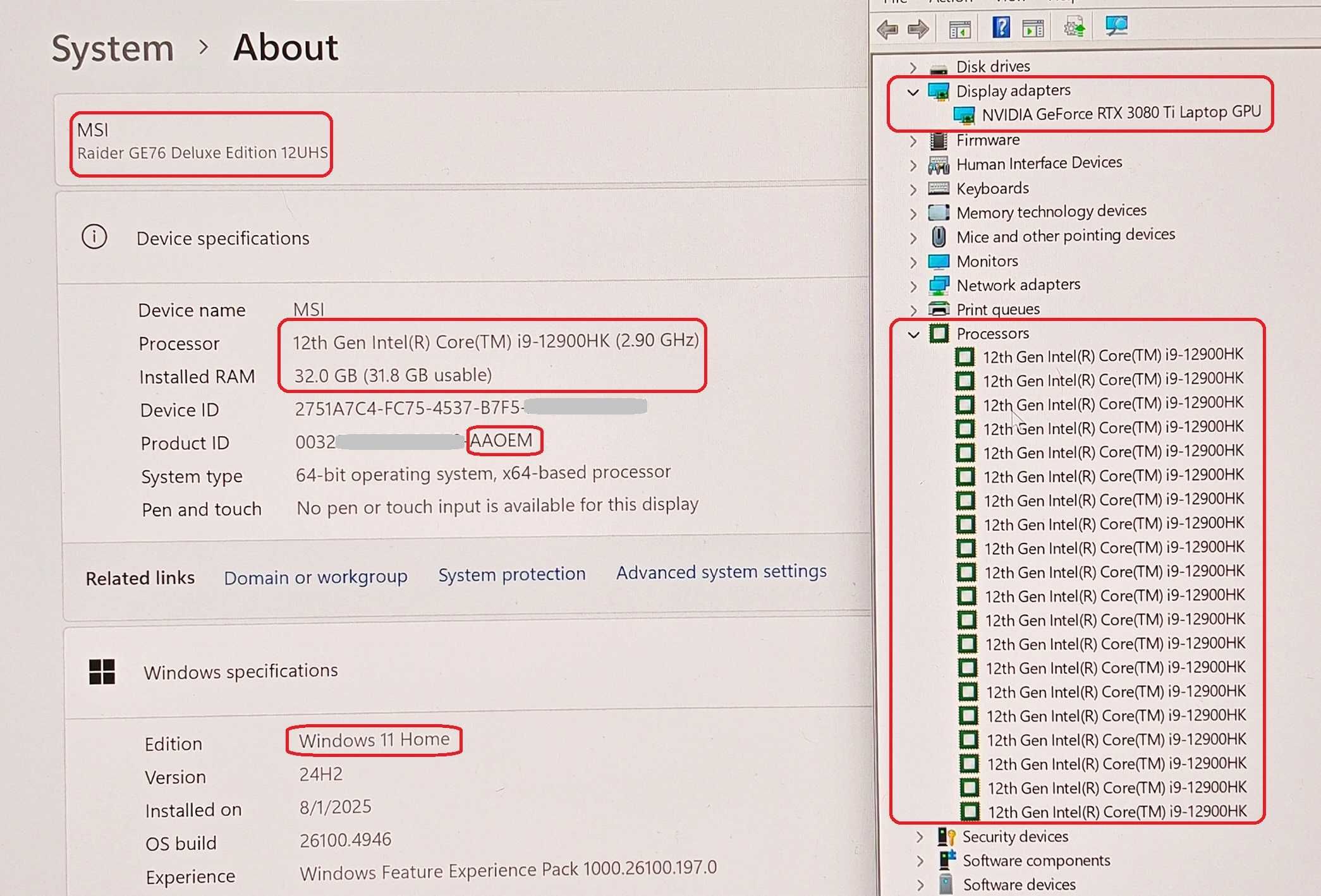Click the Show/Hide Console Tree toolbar icon
Viewport: 1321px width, 896px height.
(x=959, y=29)
